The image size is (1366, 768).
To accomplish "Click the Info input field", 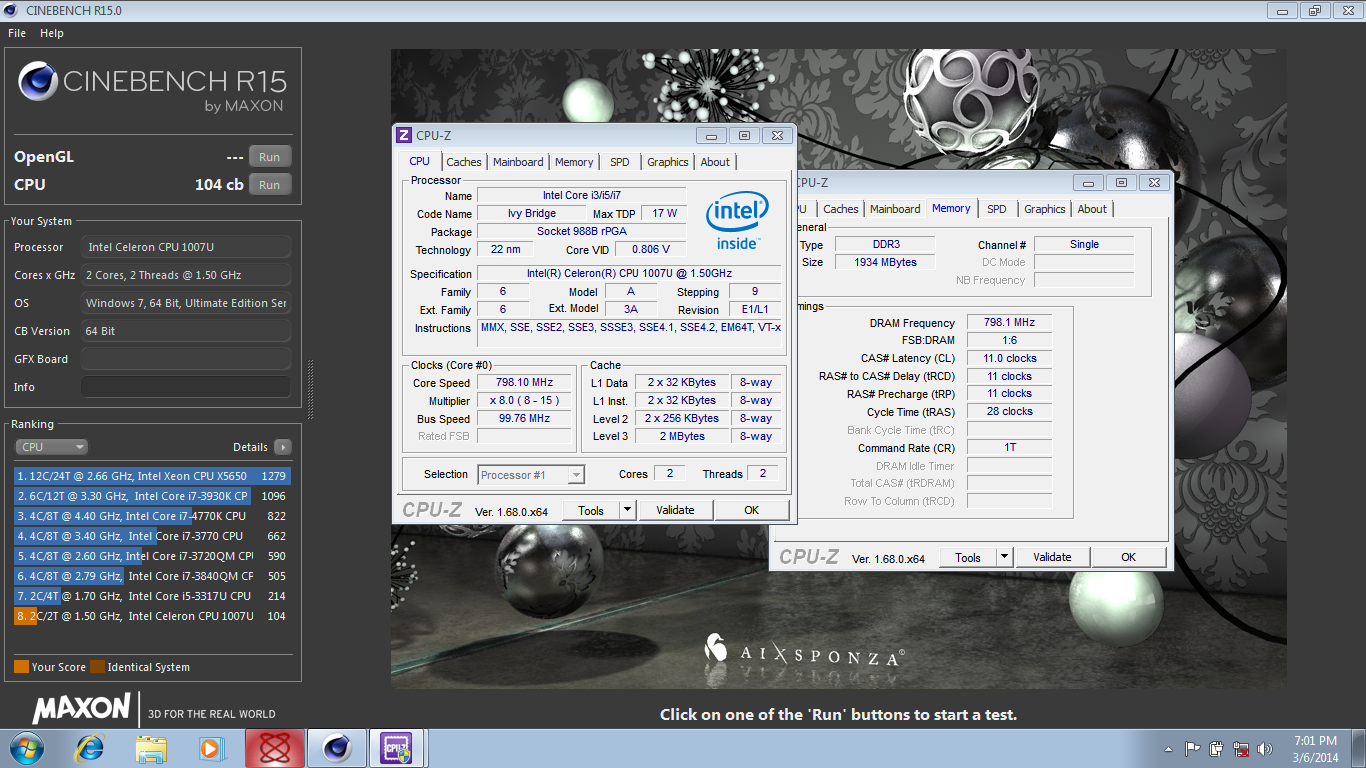I will (186, 387).
